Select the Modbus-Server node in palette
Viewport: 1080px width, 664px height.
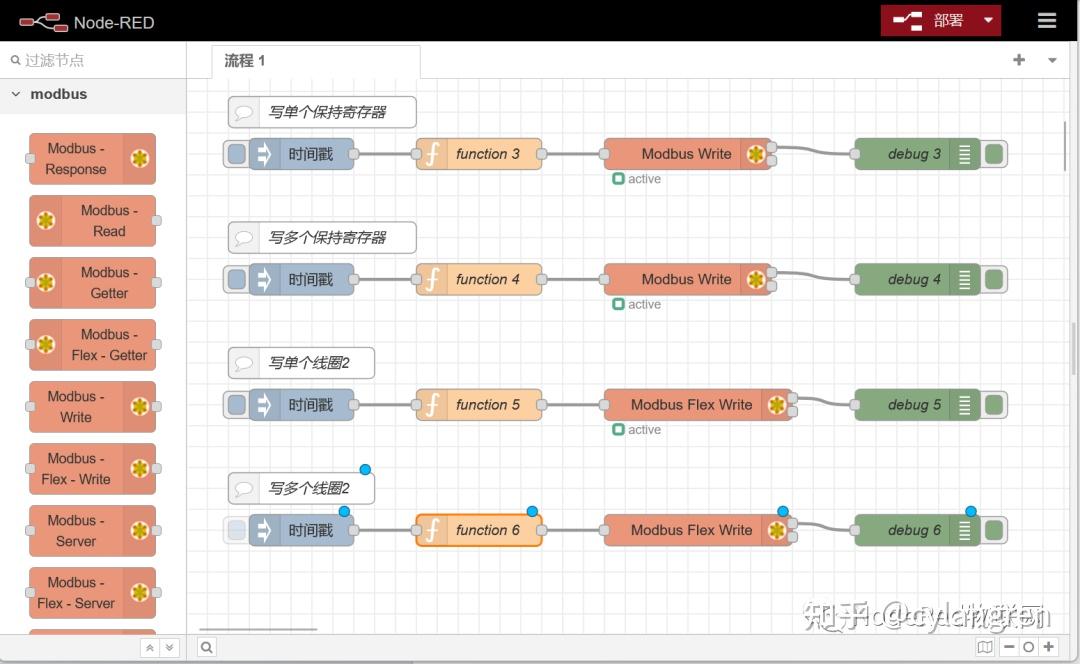coord(92,531)
